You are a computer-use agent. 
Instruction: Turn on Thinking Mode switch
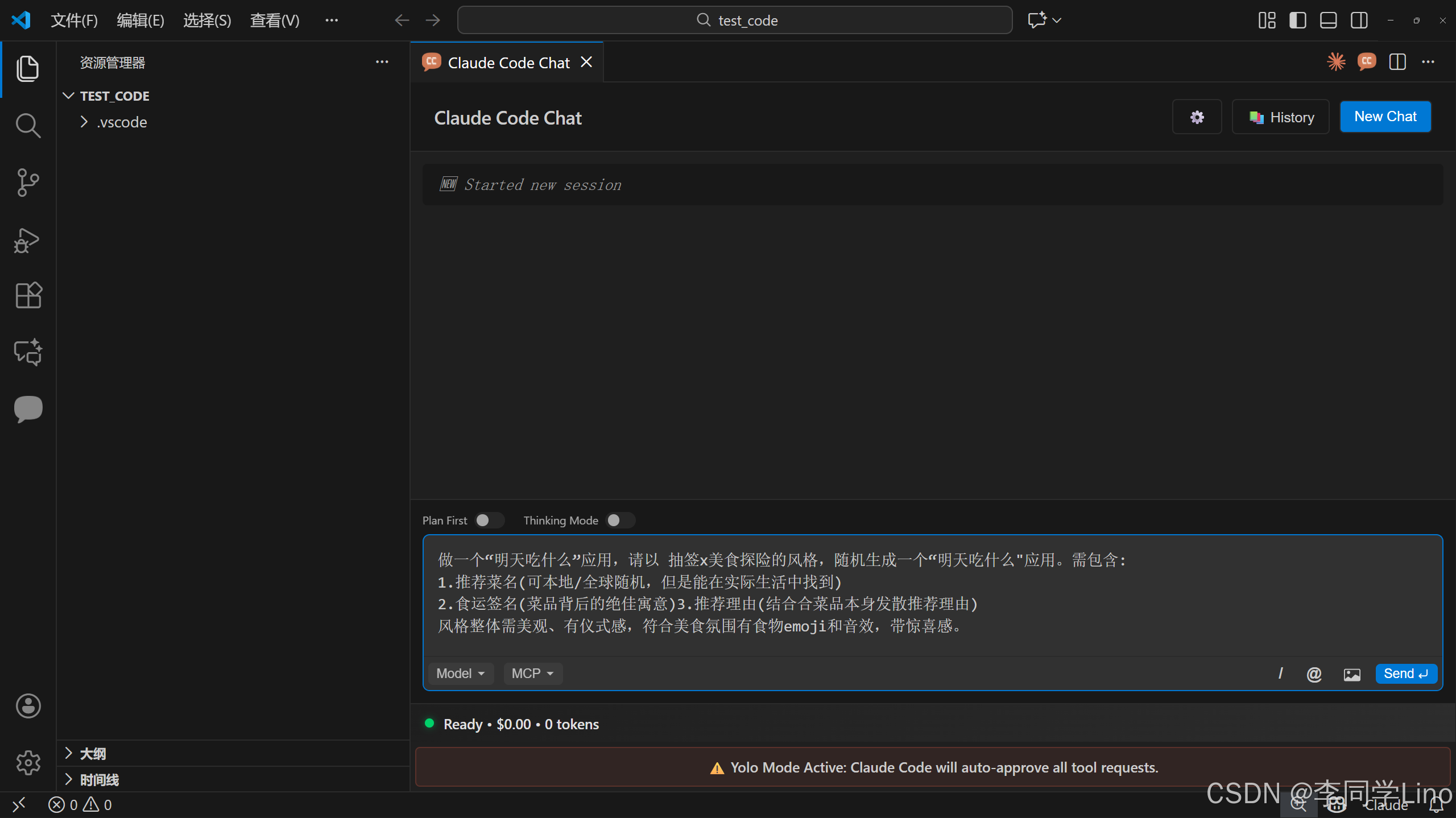619,520
